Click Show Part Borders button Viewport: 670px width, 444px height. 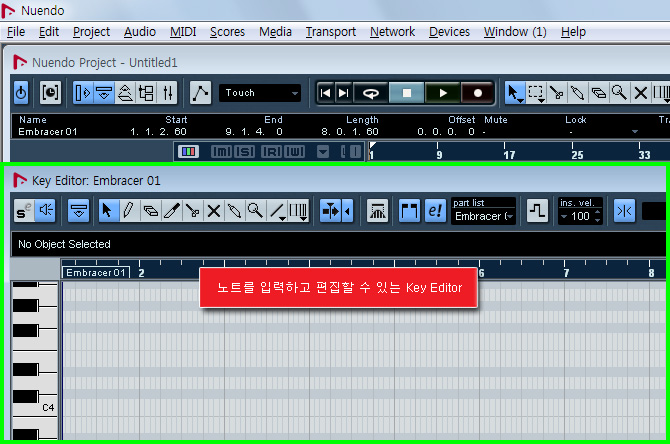click(409, 211)
